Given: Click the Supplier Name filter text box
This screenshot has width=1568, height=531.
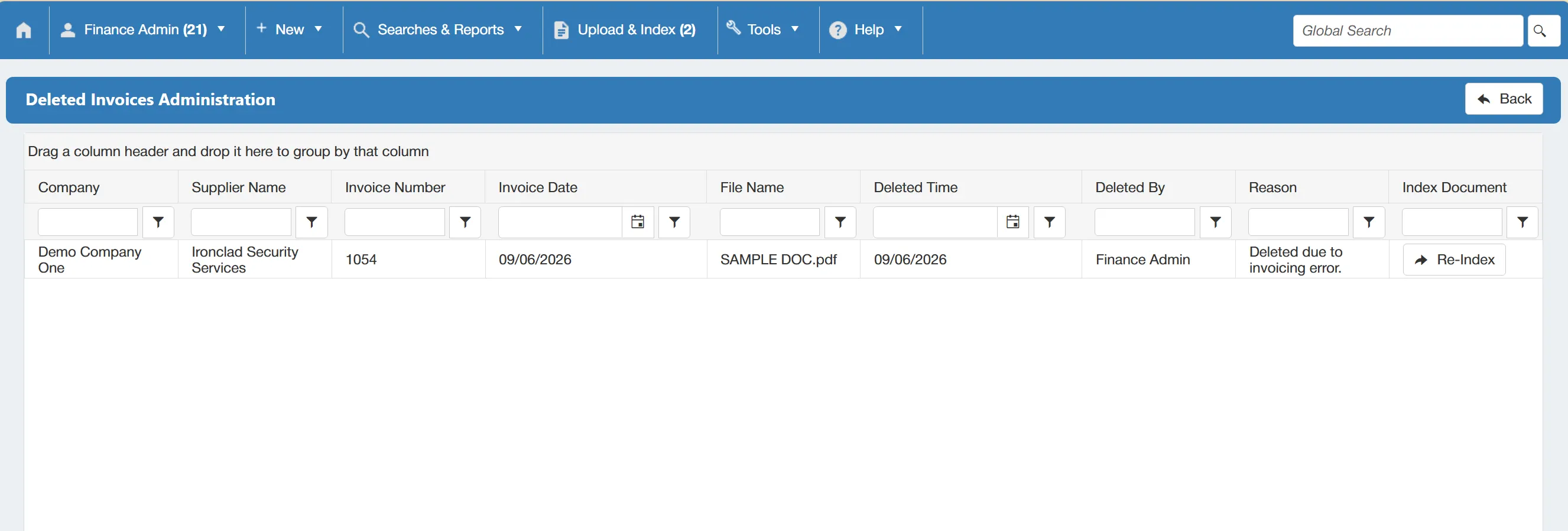Looking at the screenshot, I should tap(241, 222).
